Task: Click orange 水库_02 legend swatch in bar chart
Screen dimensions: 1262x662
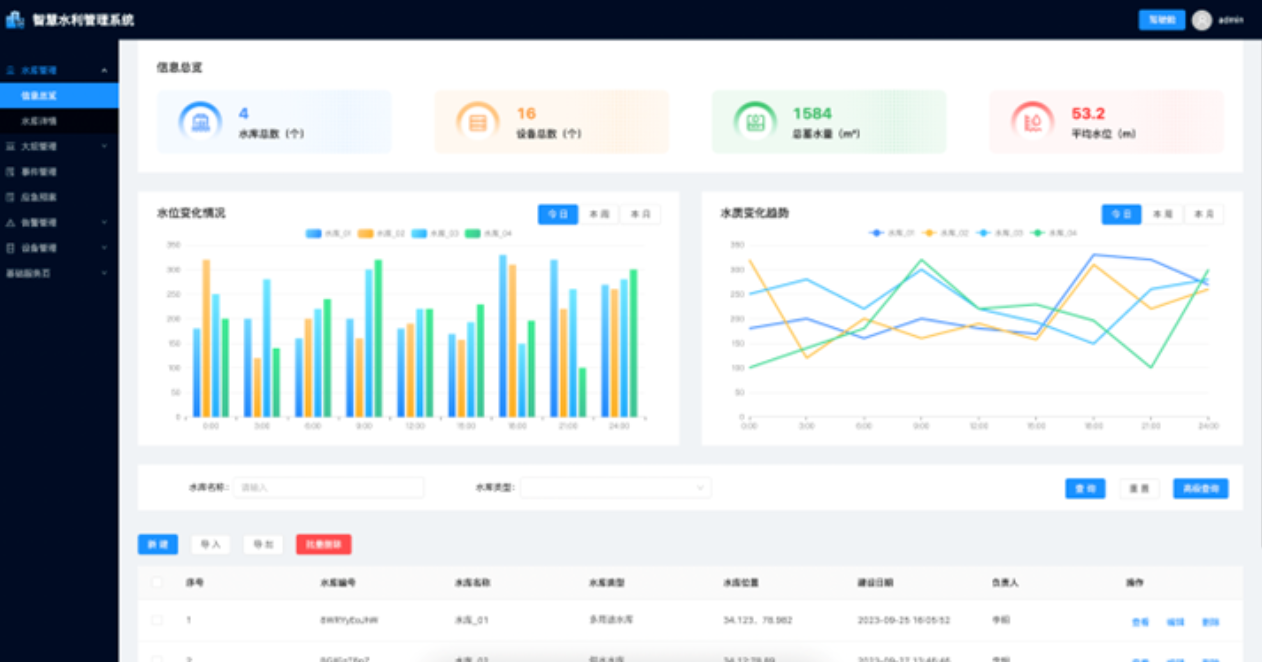Action: coord(366,233)
